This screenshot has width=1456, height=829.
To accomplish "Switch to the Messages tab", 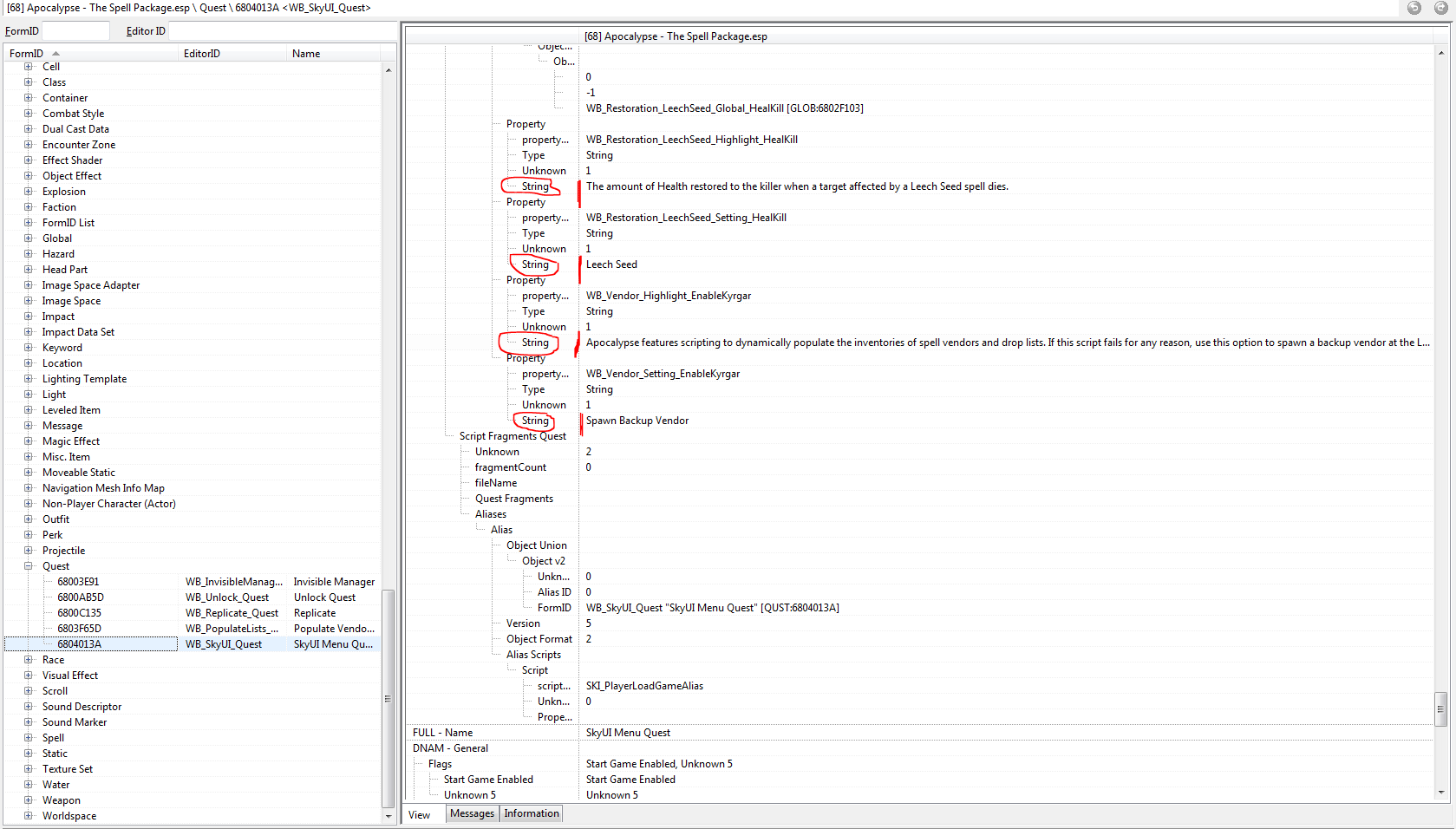I will [x=472, y=813].
